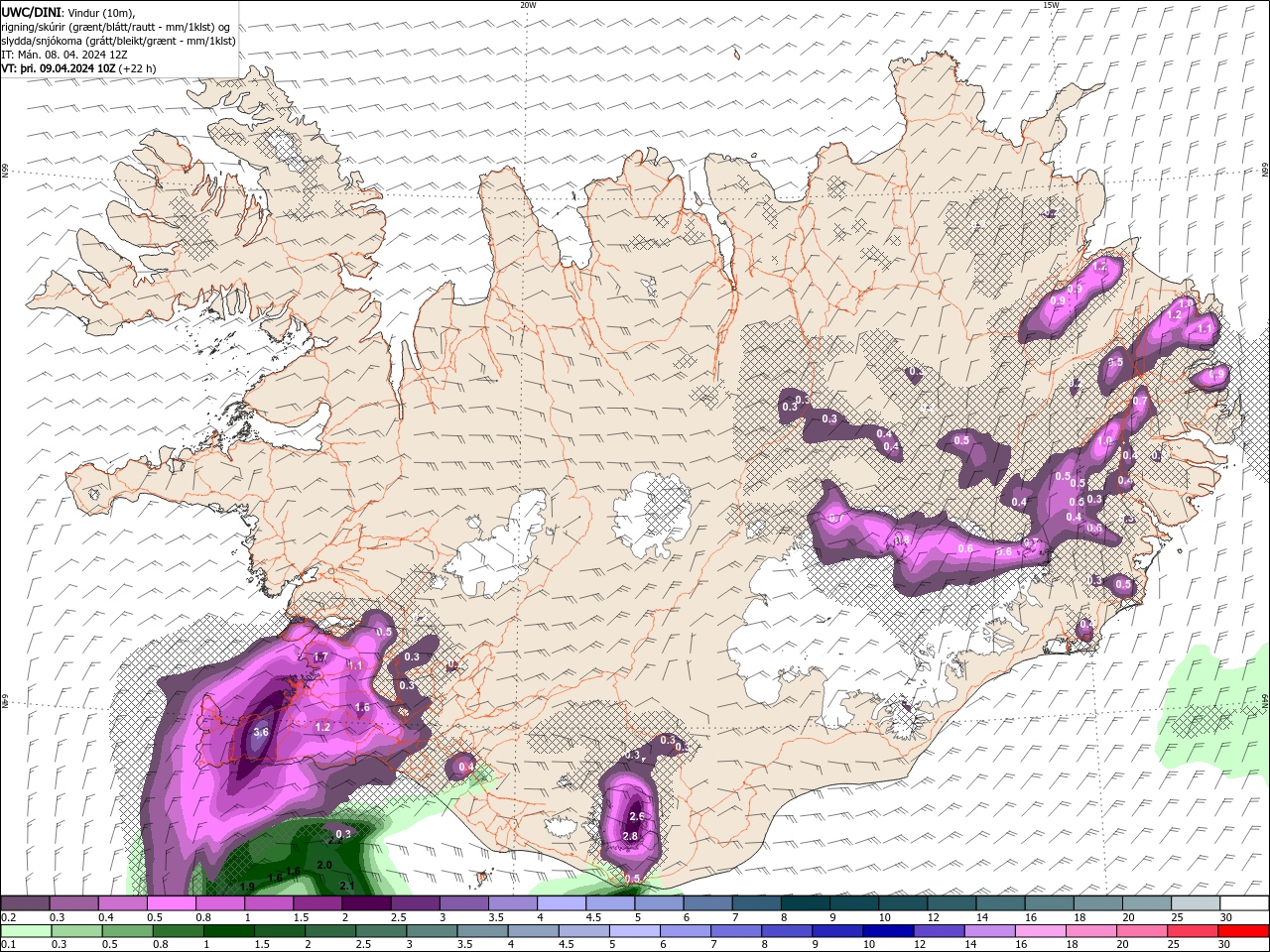This screenshot has width=1270, height=952.
Task: Select the slydda/snjókoma legend description line
Action: point(118,41)
